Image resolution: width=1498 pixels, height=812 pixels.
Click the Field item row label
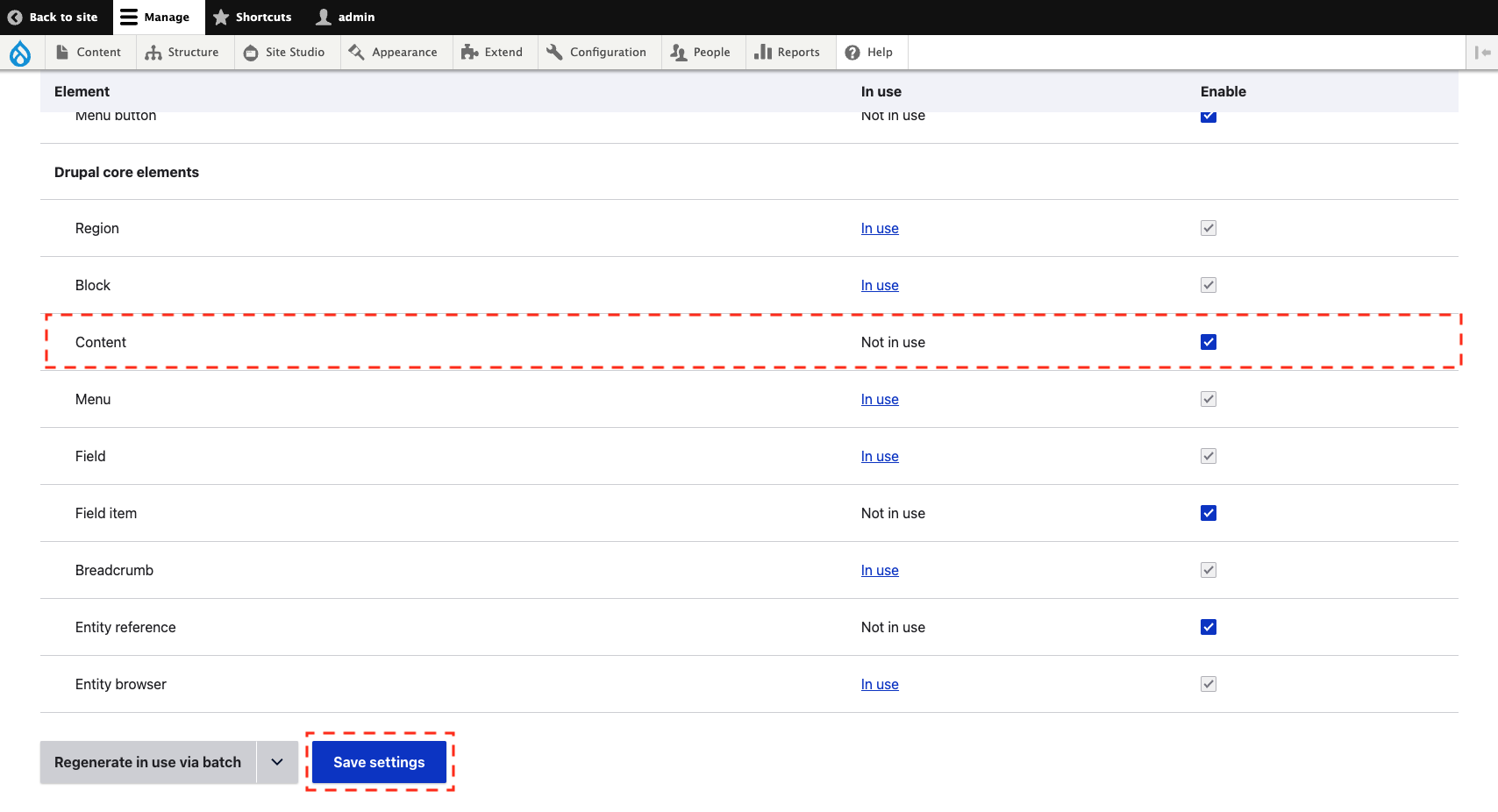106,513
